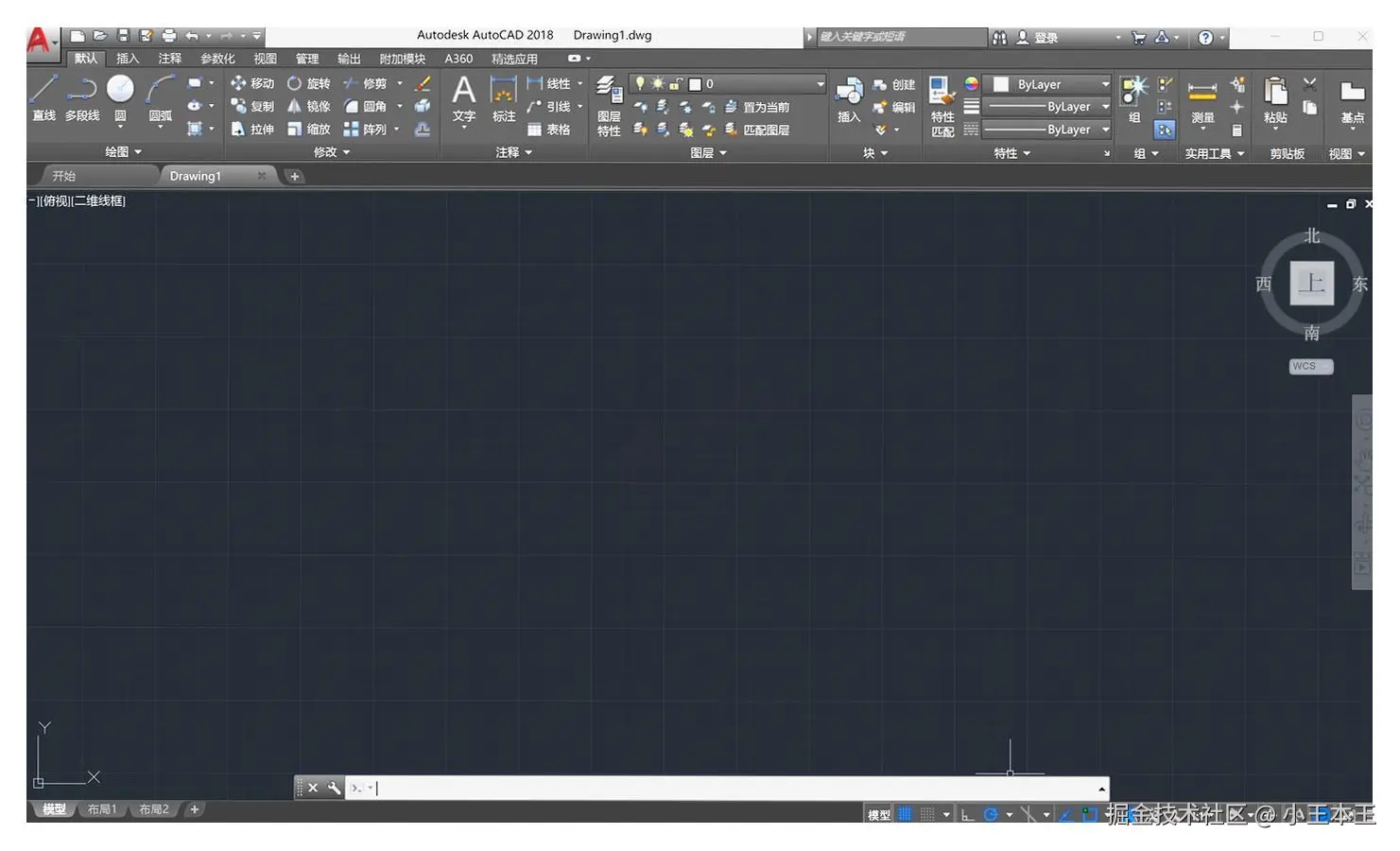1400x851 pixels.
Task: Click the Erase tool icon
Action: (x=423, y=83)
